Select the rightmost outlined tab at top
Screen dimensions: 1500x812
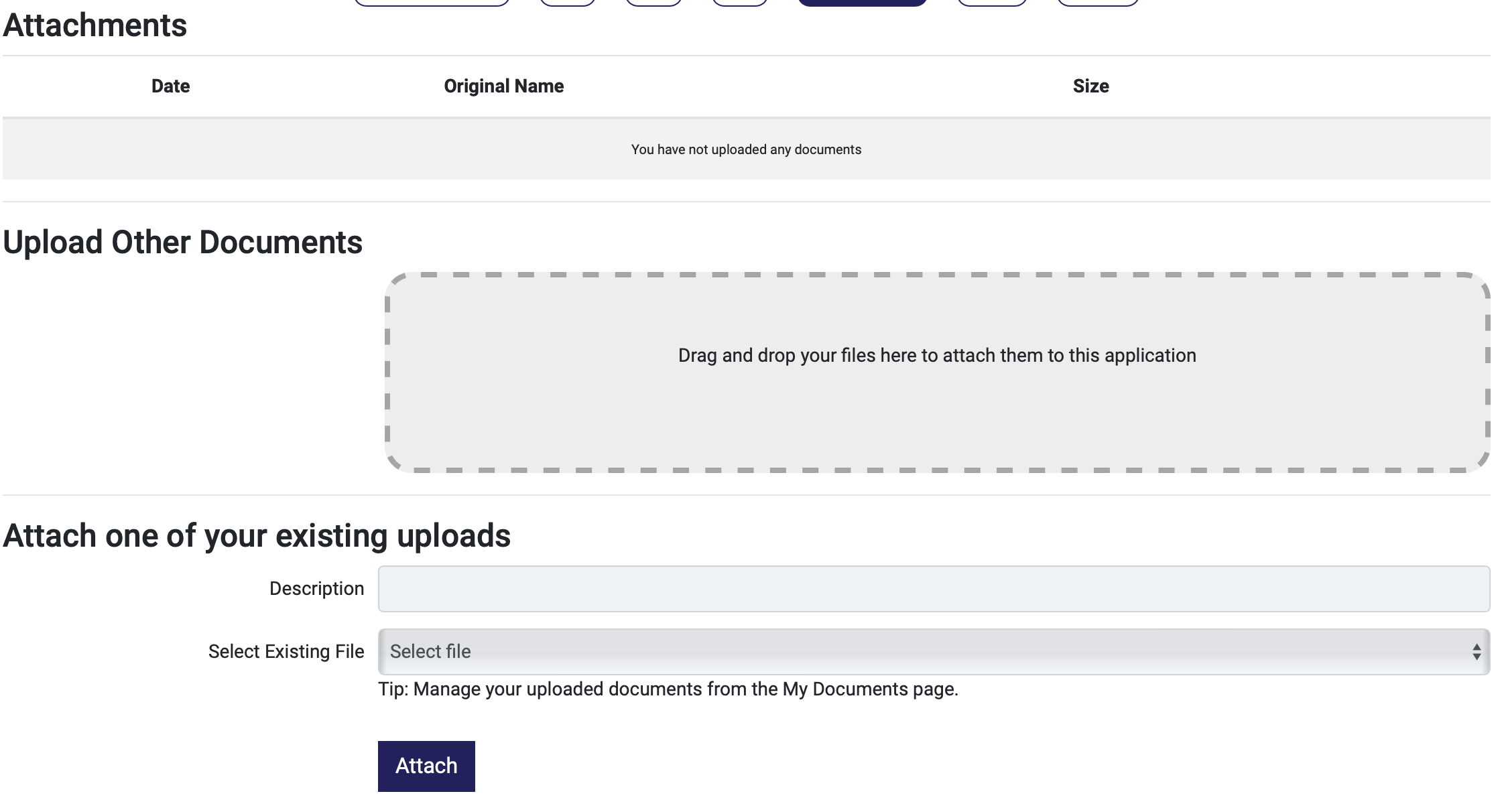tap(1098, 2)
